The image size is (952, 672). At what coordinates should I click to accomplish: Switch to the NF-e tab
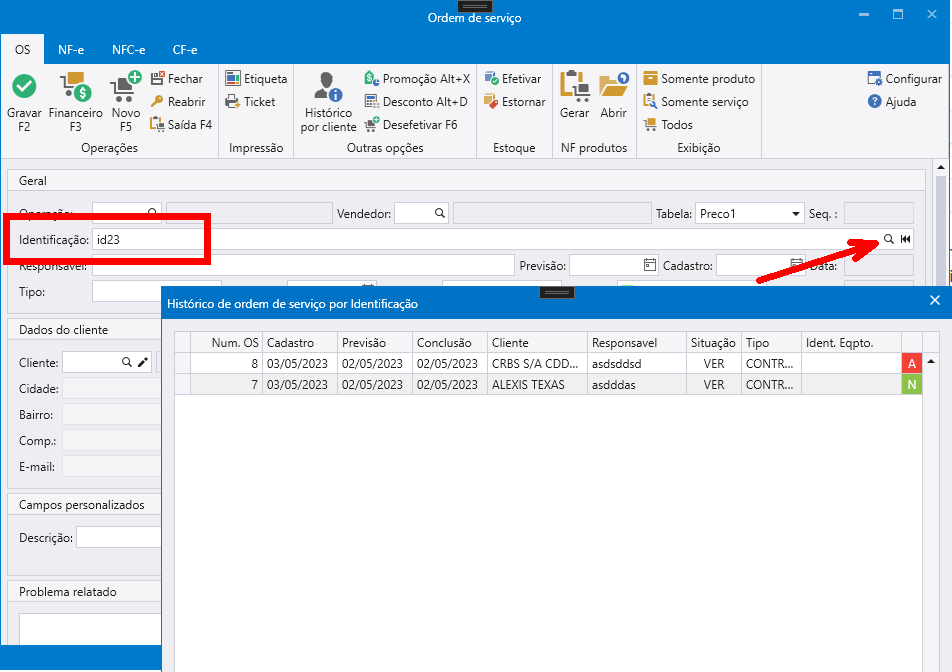point(71,49)
